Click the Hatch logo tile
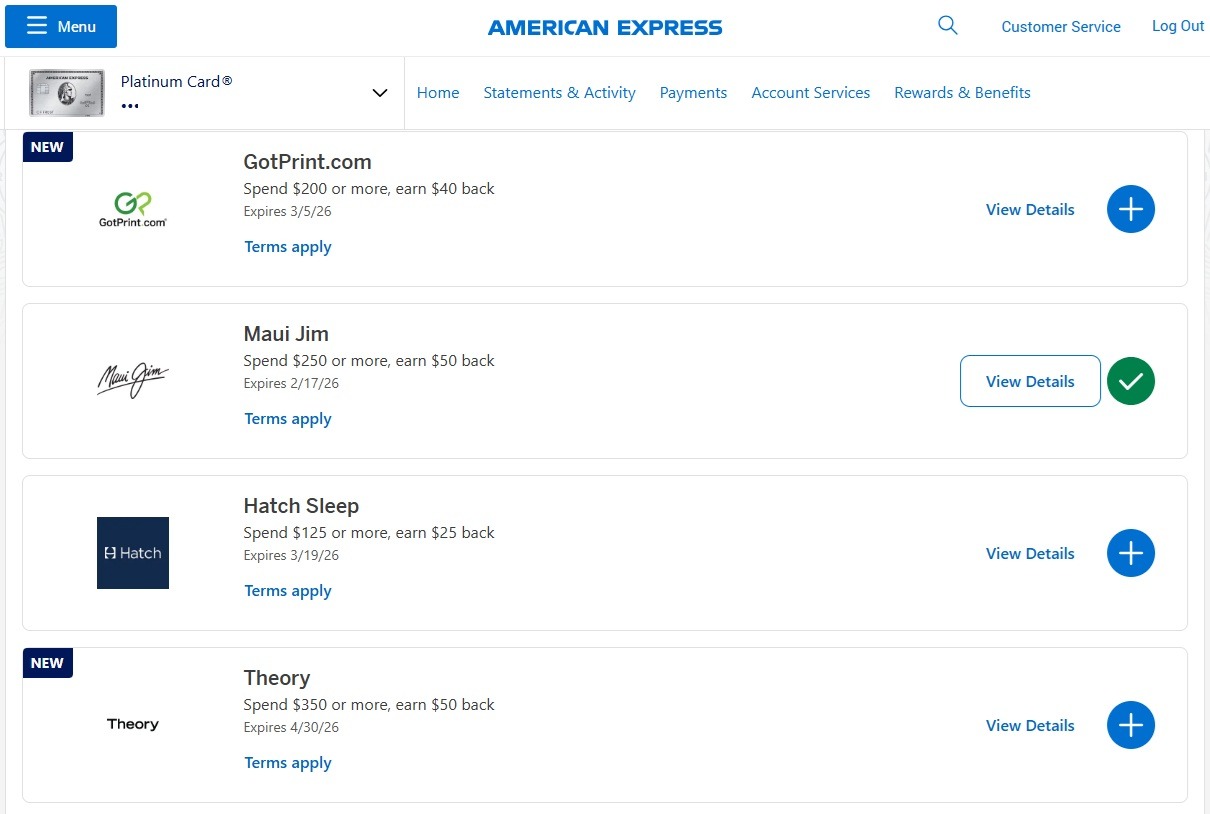The width and height of the screenshot is (1210, 814). 133,553
